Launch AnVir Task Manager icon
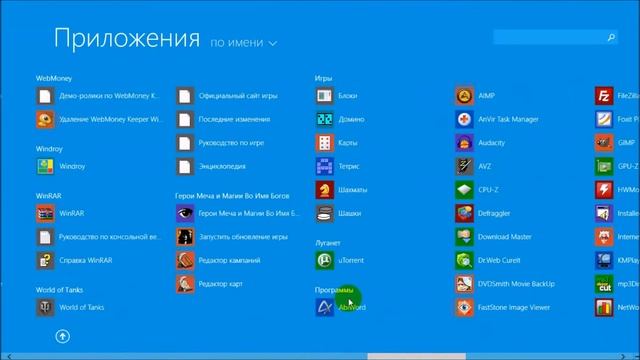The height and width of the screenshot is (360, 640). coord(464,119)
